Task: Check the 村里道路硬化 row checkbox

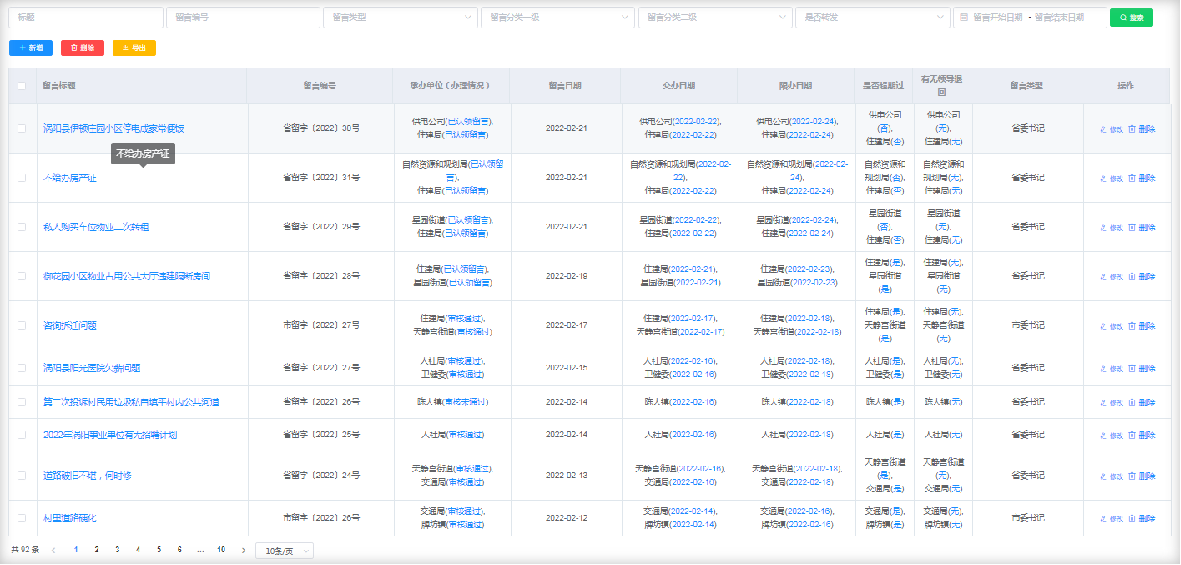Action: 22,518
